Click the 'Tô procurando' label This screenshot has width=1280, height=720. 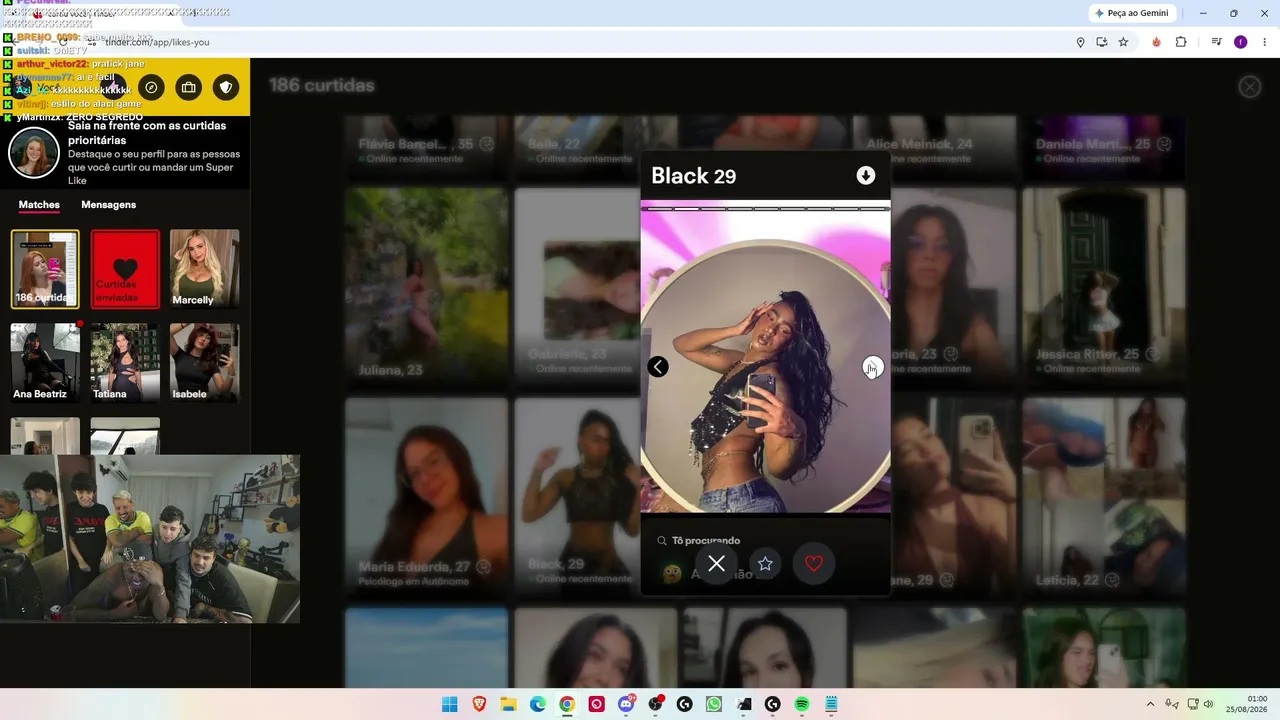click(x=706, y=541)
